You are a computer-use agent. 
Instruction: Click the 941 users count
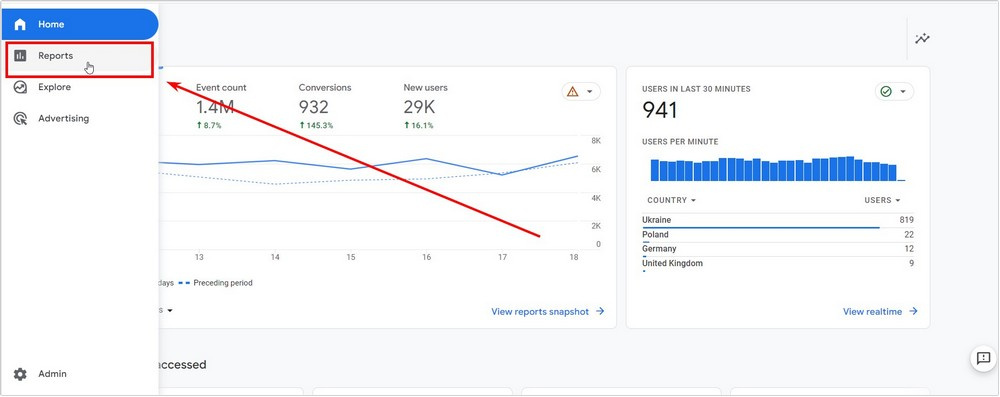(659, 110)
